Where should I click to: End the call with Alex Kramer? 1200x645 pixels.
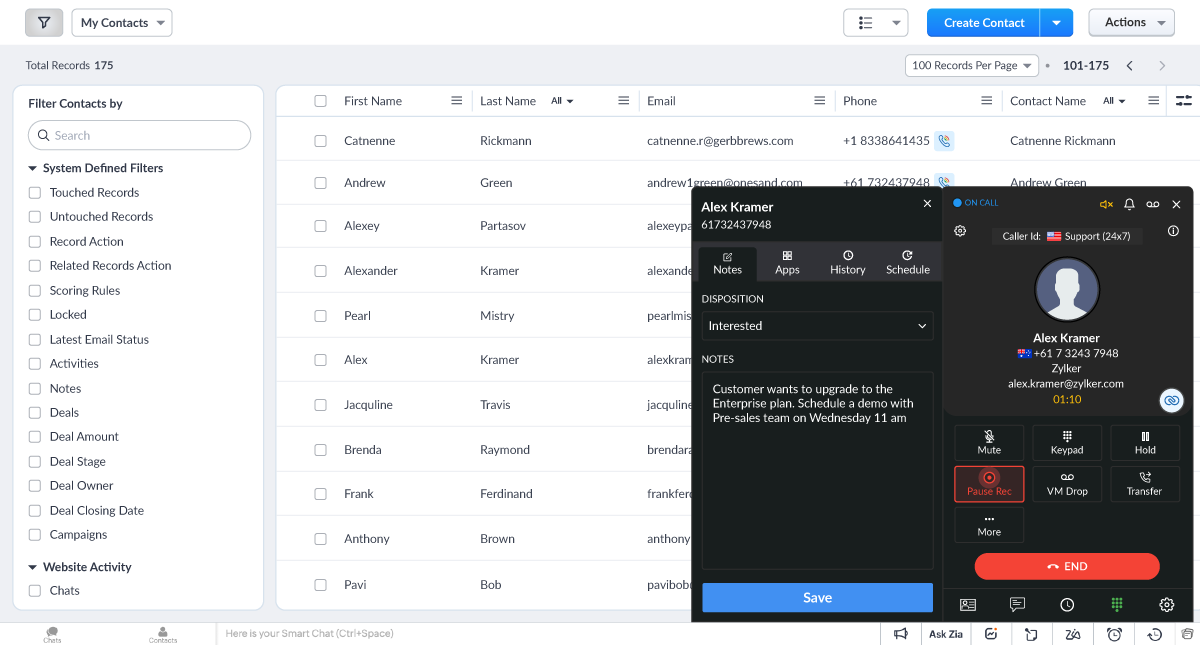click(x=1066, y=566)
